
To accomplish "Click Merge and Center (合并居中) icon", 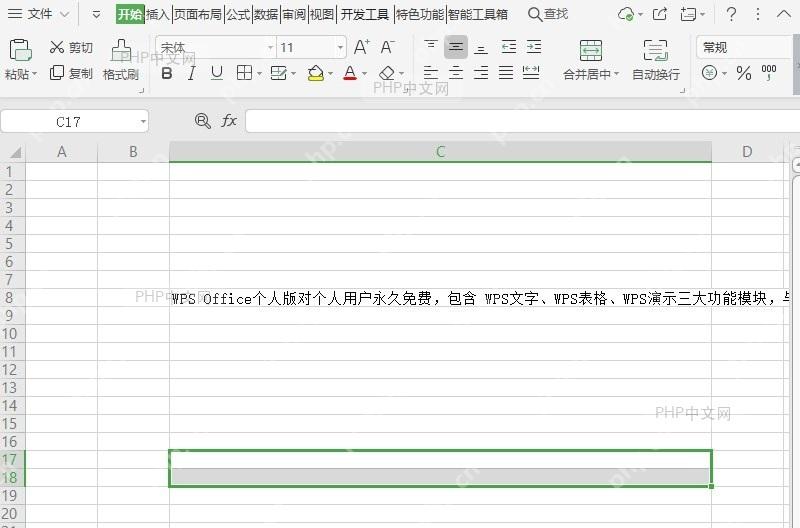I will tap(591, 51).
